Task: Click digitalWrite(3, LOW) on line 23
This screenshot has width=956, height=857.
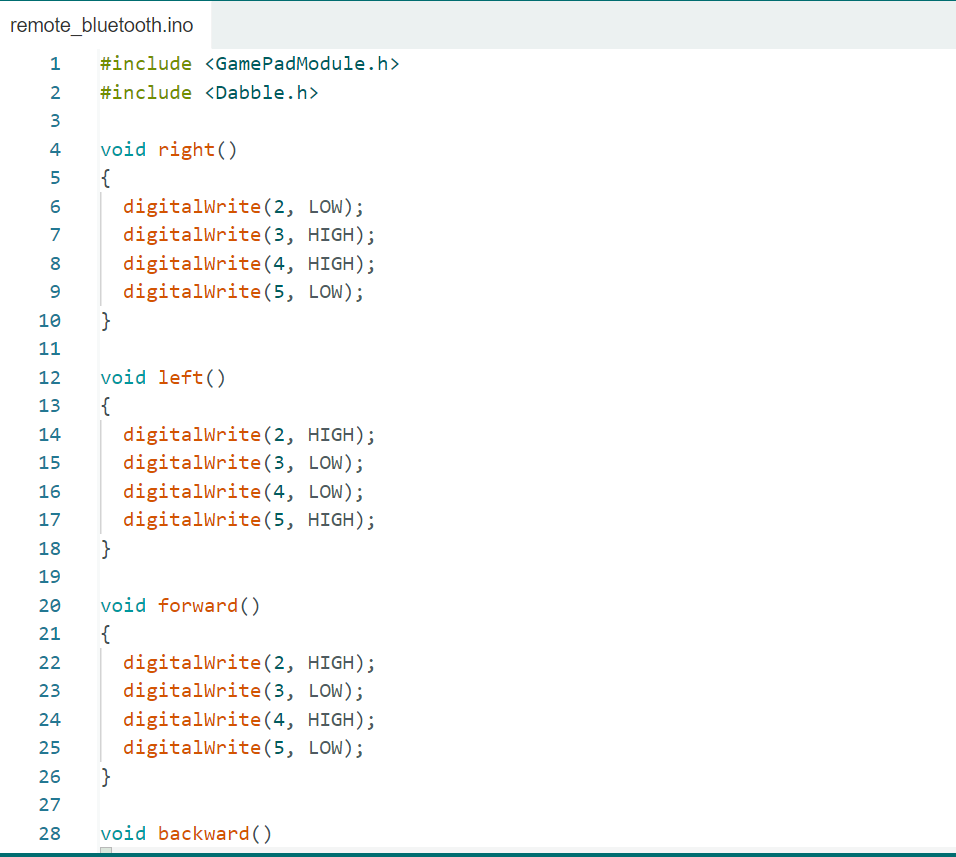Action: pos(243,691)
